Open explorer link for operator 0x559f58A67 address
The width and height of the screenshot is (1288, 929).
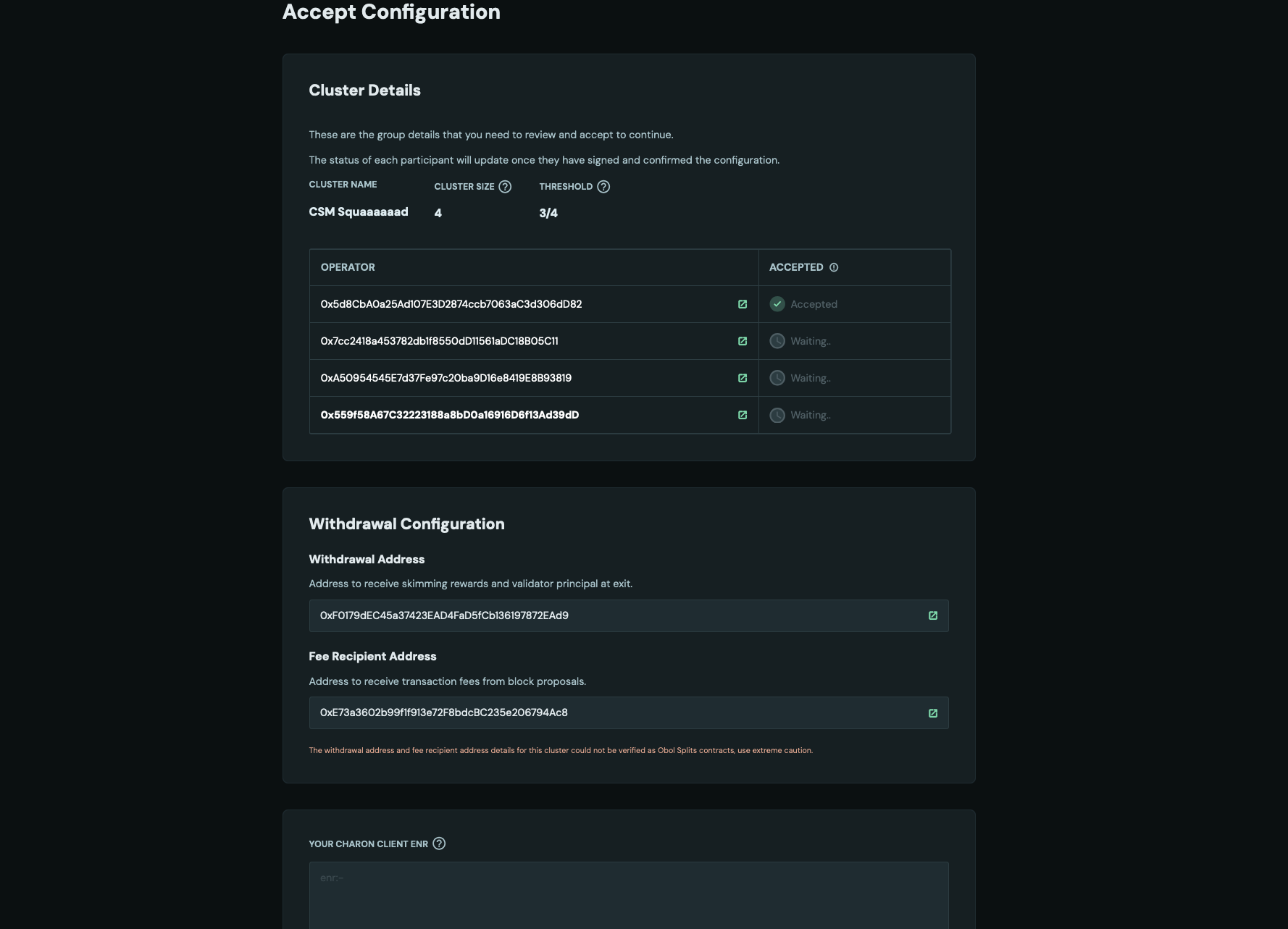click(x=743, y=415)
